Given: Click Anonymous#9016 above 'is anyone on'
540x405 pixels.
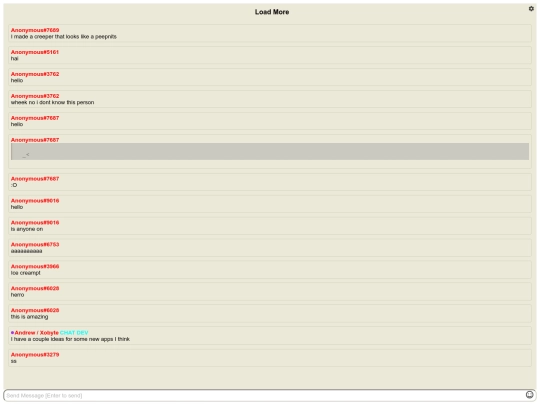Looking at the screenshot, I should 35,223.
